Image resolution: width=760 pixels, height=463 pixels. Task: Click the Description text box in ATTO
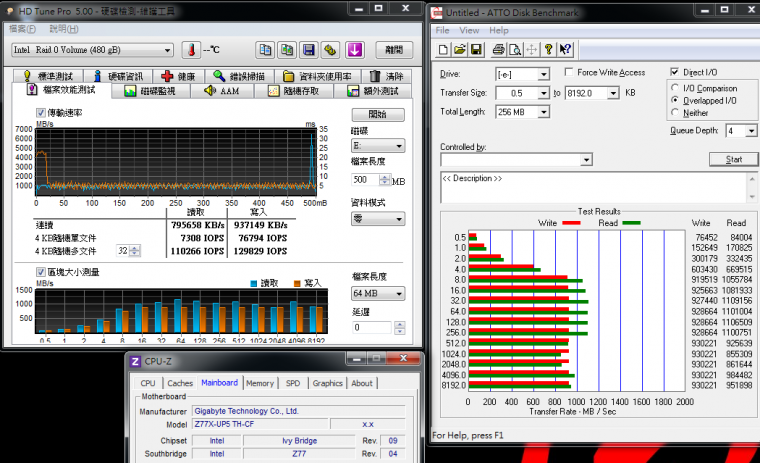(592, 188)
